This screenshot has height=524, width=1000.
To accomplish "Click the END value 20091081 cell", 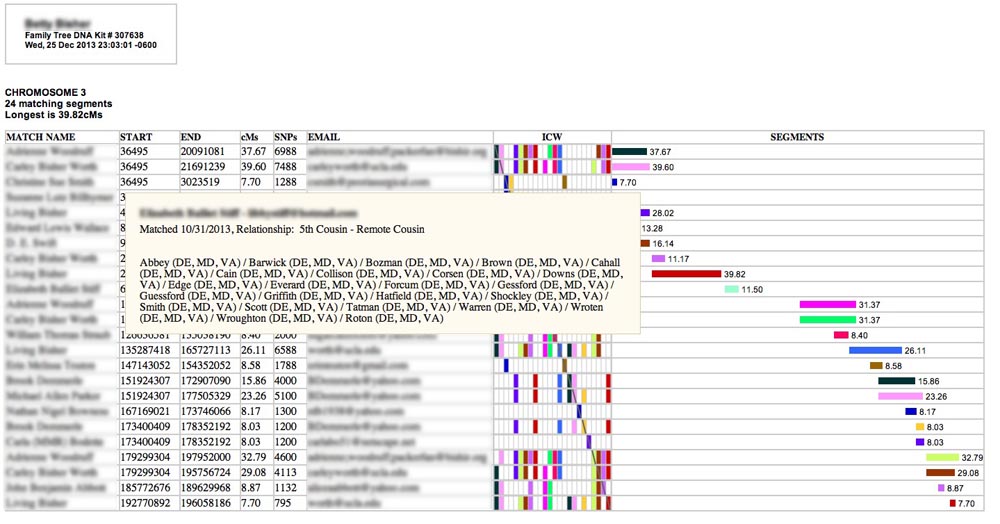I will (204, 152).
